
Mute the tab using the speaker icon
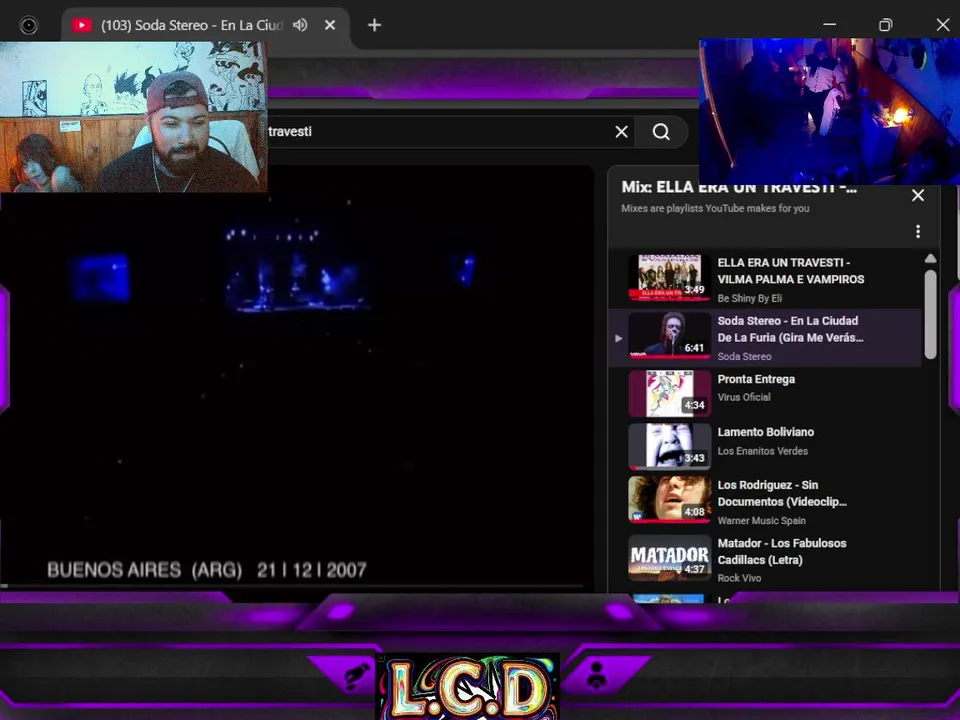click(300, 25)
